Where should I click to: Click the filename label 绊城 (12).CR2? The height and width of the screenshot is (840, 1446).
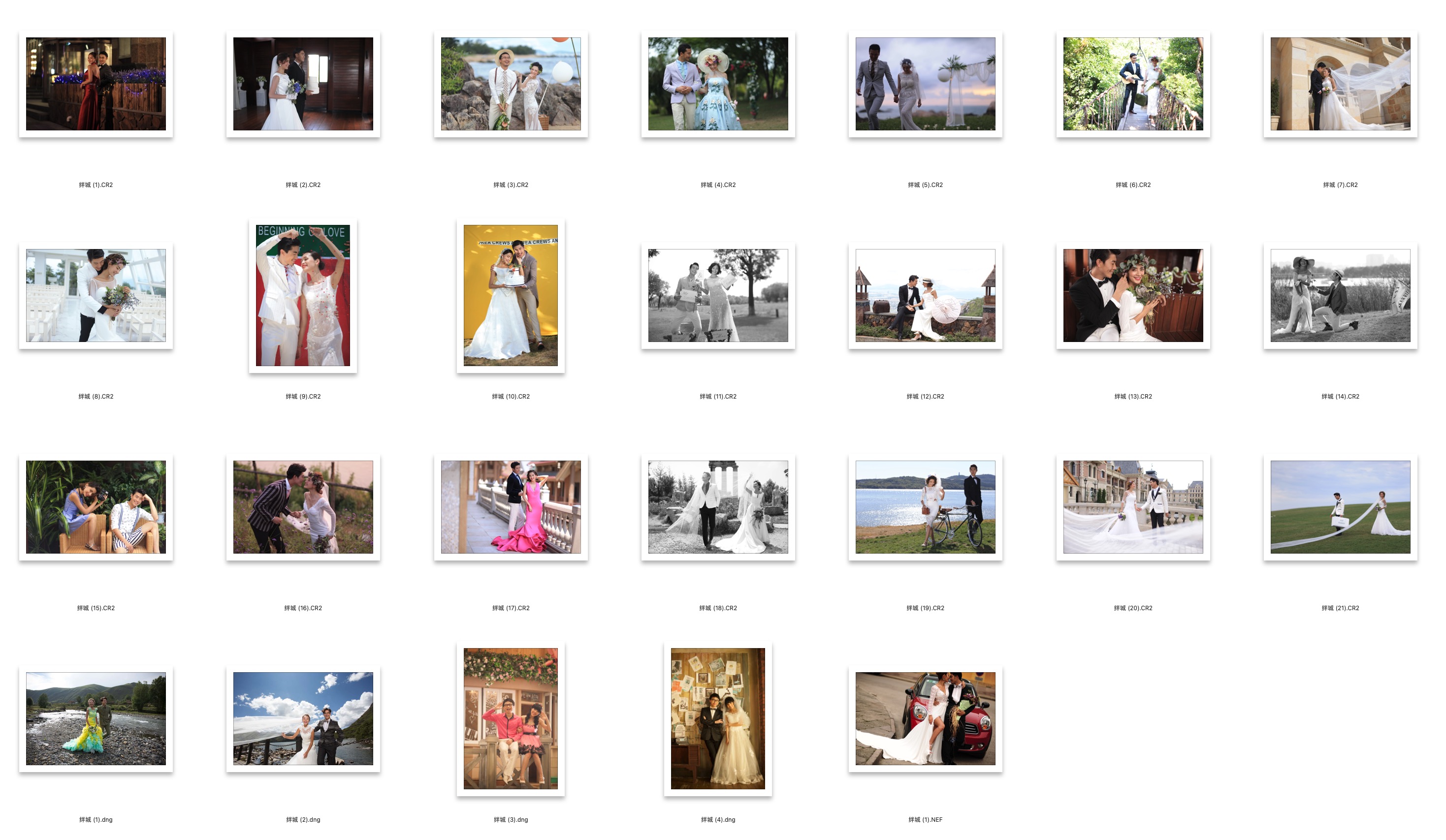[925, 397]
